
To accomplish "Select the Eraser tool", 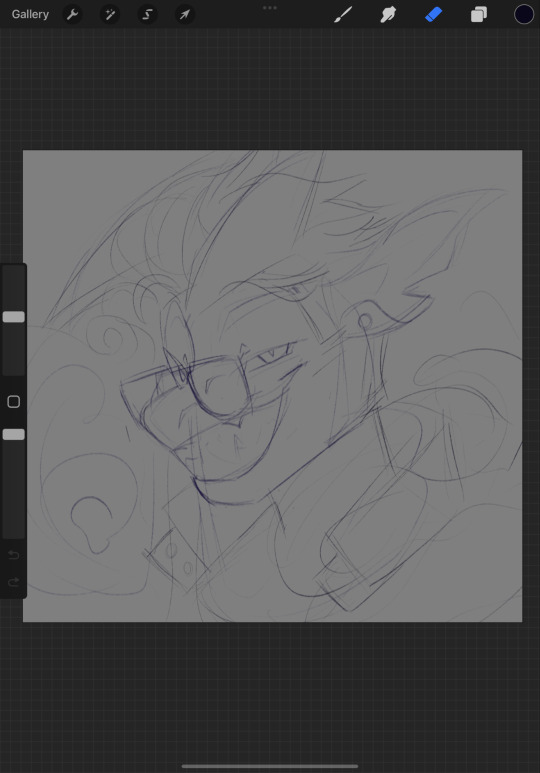I will (x=433, y=14).
